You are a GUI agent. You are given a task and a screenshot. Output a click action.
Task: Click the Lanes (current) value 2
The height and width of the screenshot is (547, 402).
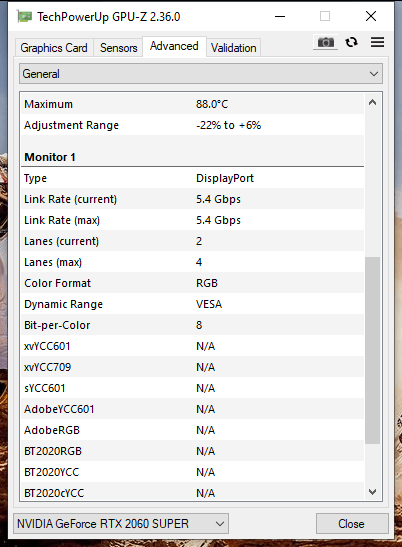click(x=199, y=241)
